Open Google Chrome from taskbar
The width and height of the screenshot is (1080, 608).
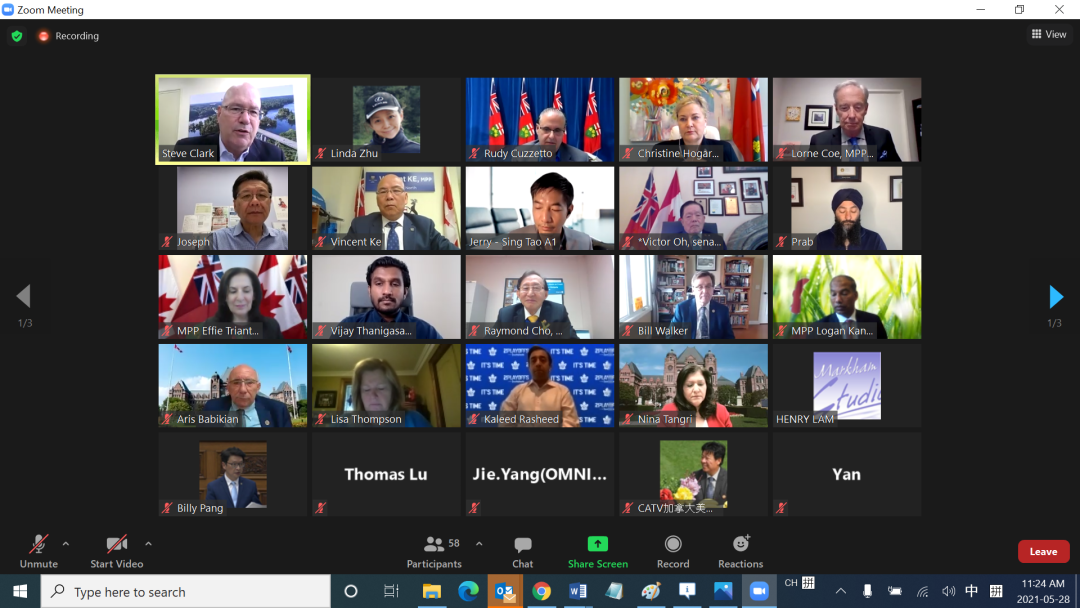pyautogui.click(x=541, y=591)
